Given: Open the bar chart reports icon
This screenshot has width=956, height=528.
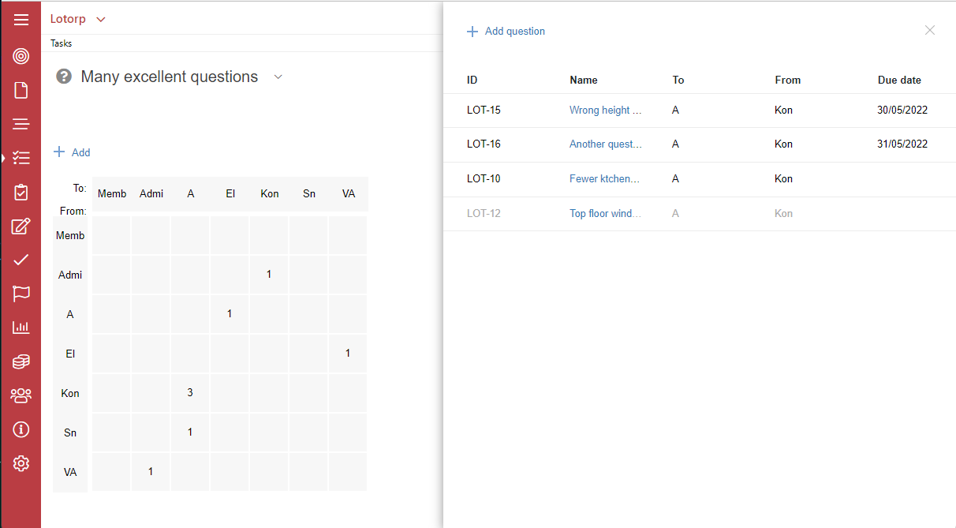Looking at the screenshot, I should [21, 327].
